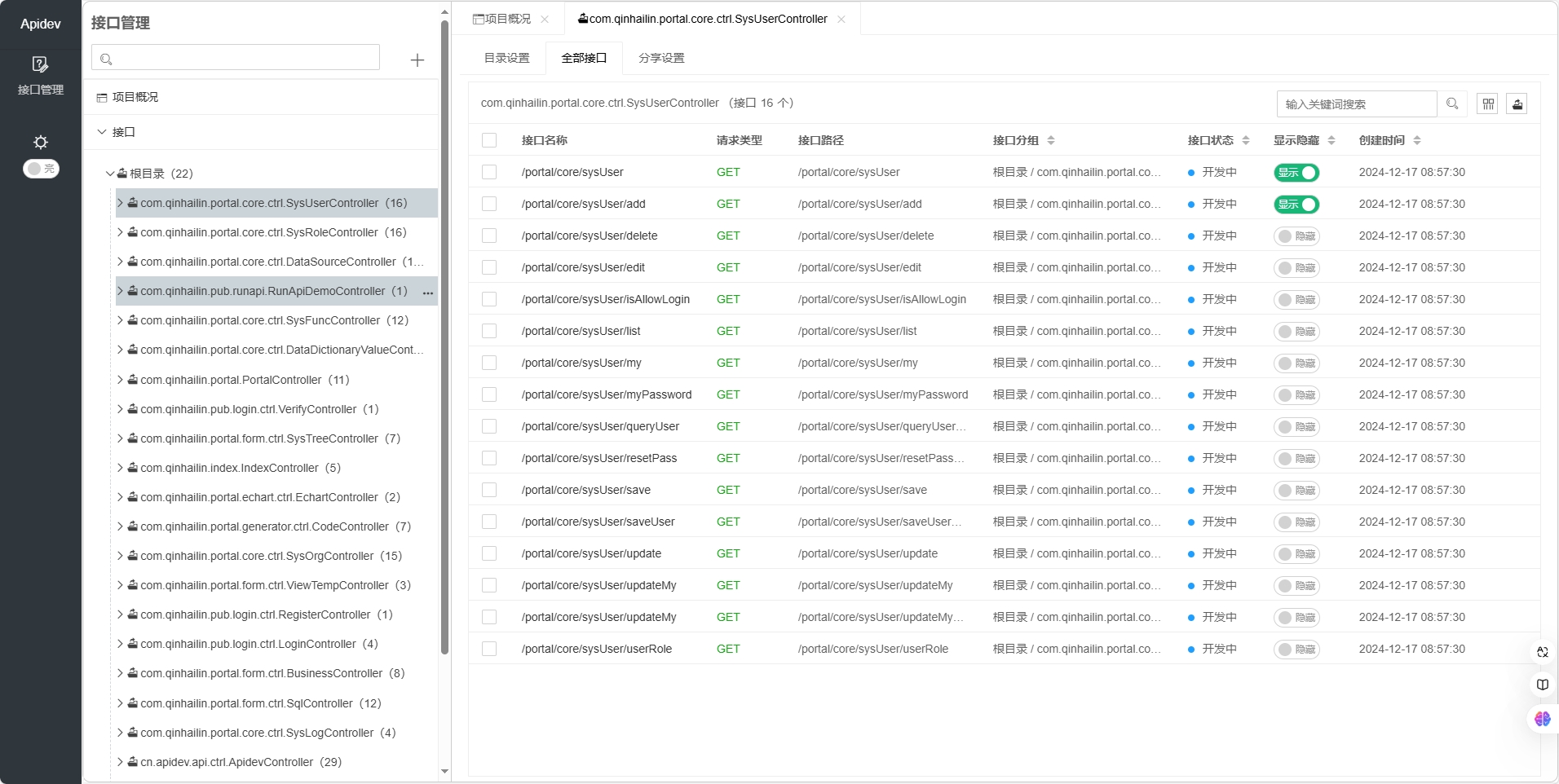Click the translate icon on the right edge

tap(1541, 652)
